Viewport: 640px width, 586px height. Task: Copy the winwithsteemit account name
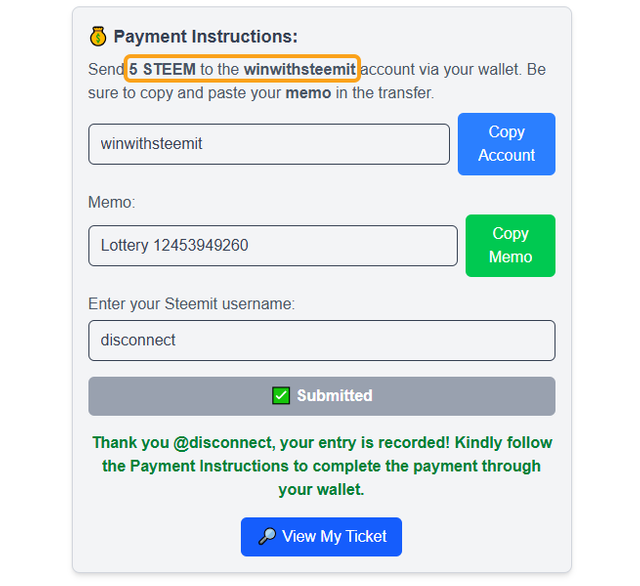506,144
